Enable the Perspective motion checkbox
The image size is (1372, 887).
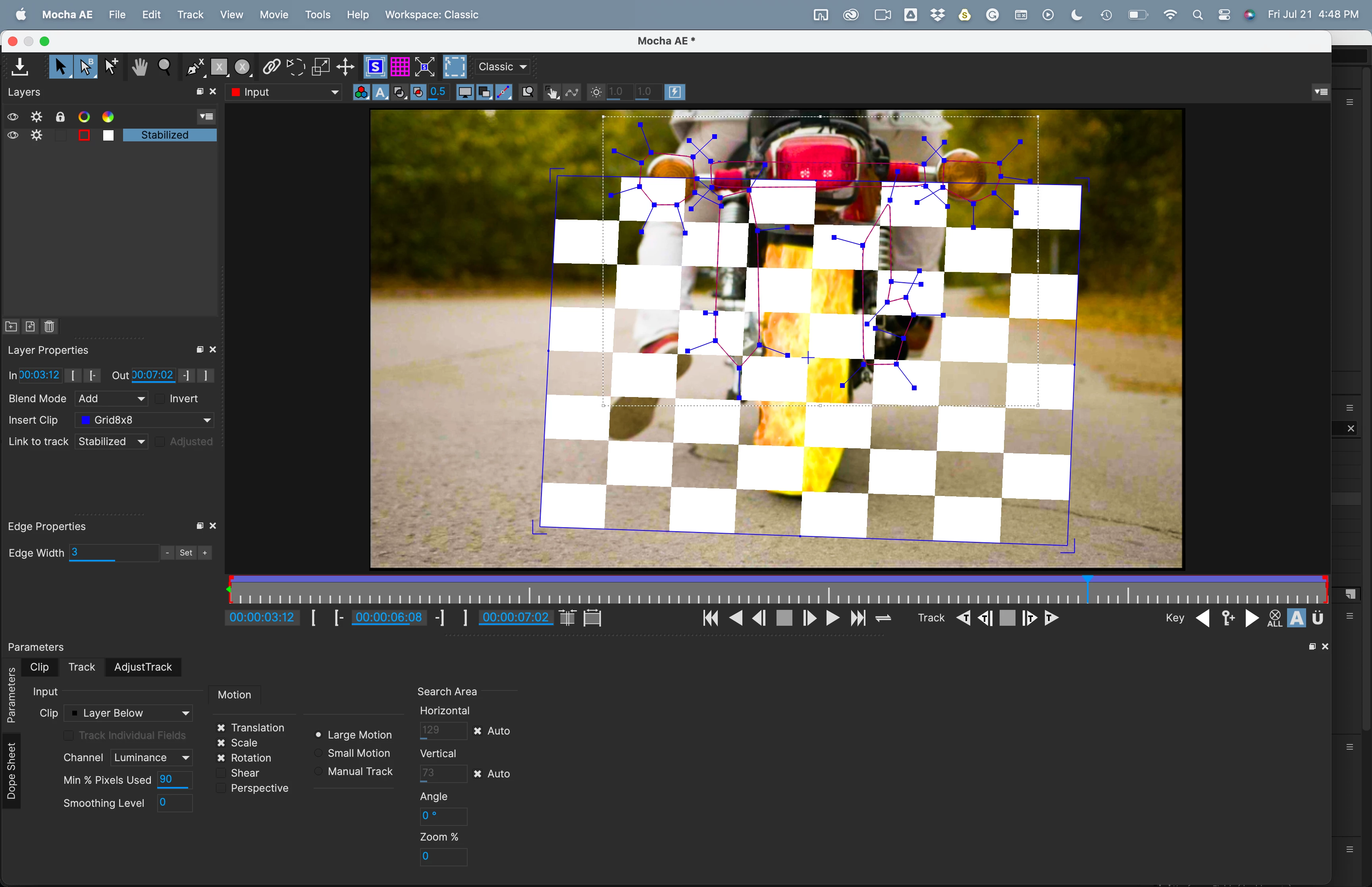221,788
